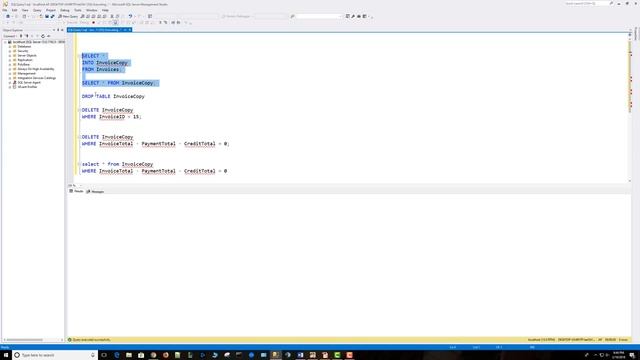
Task: Collapse the SELECT INTO statement outline block
Action: tap(79, 56)
